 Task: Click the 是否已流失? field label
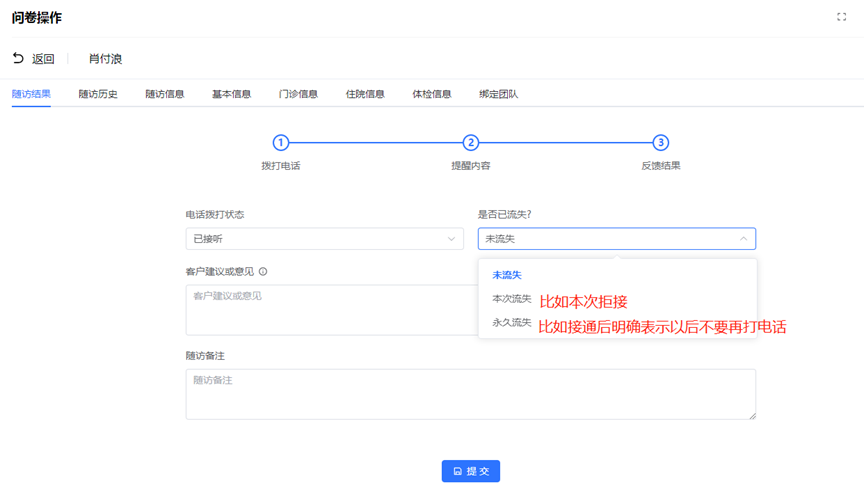click(504, 214)
